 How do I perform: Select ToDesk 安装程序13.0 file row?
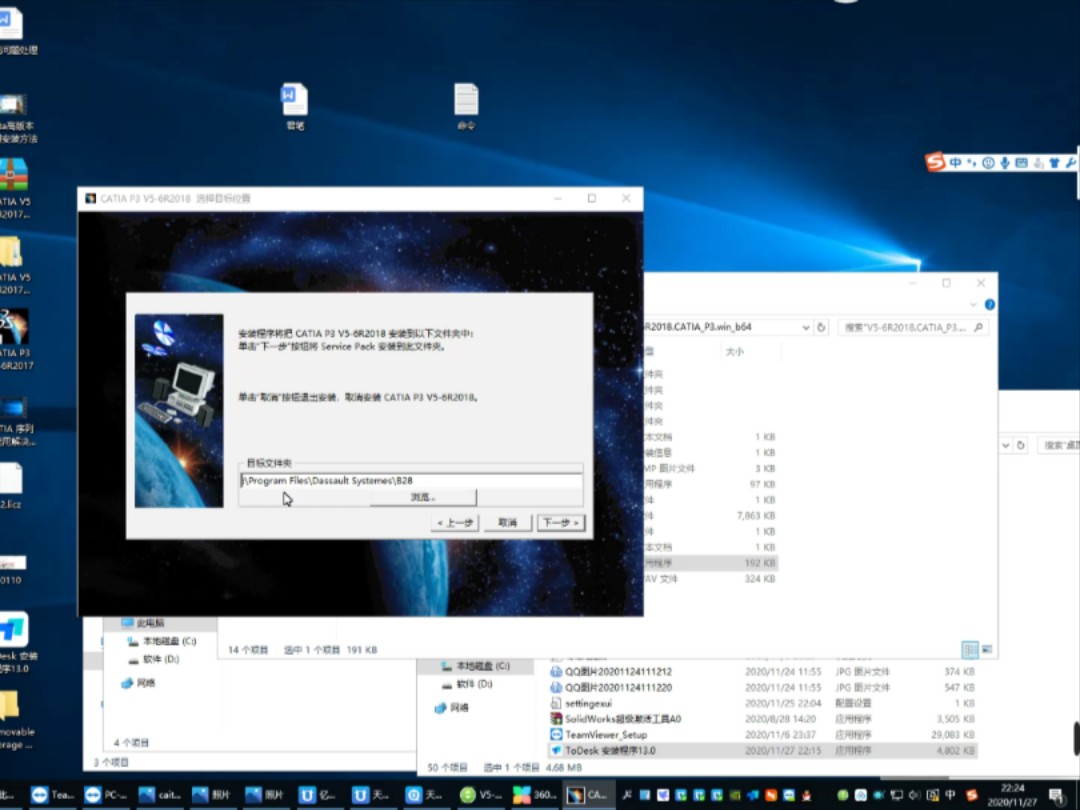point(762,751)
